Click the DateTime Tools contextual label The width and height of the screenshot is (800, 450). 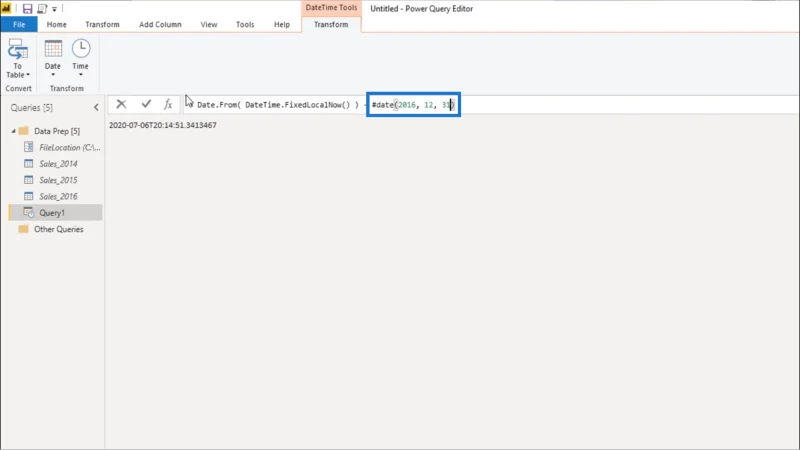(331, 8)
